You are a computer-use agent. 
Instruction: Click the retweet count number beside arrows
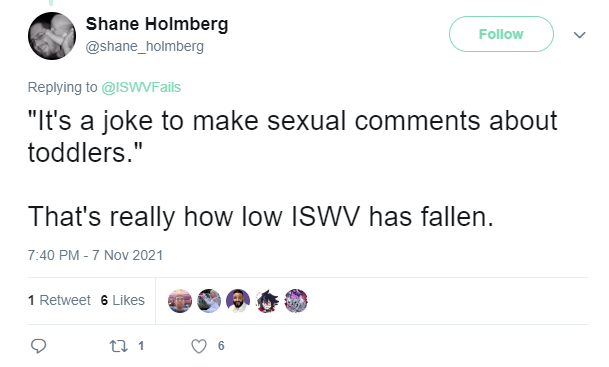point(141,346)
